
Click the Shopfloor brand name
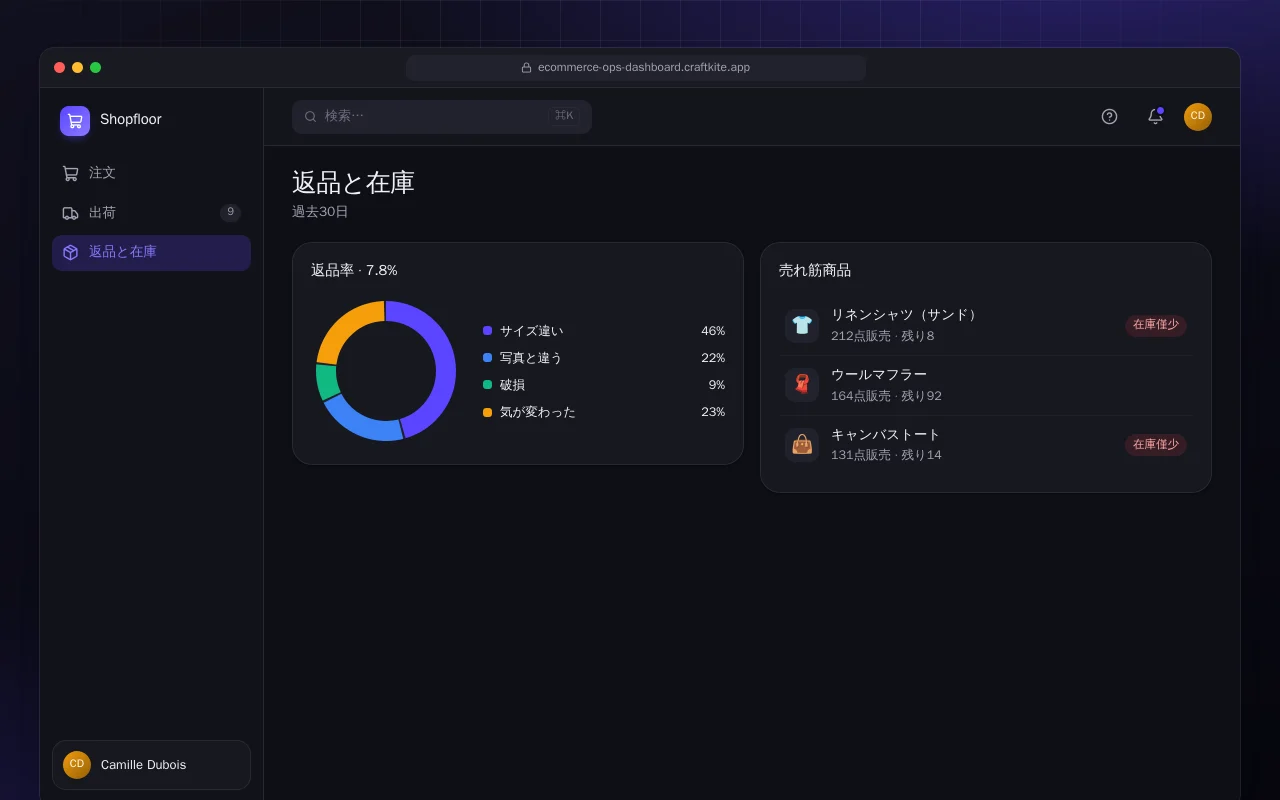131,120
